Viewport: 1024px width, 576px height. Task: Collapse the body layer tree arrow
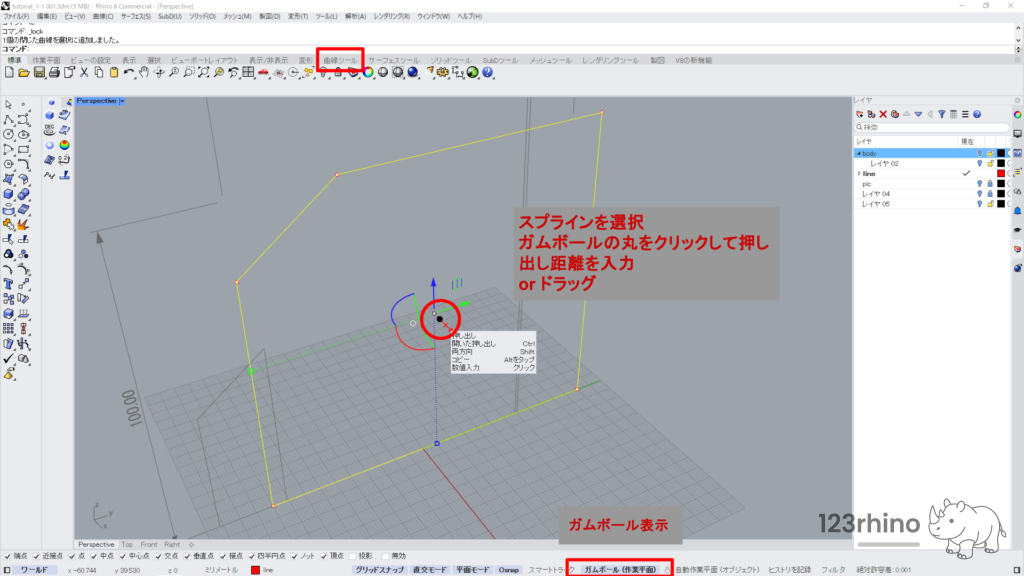(x=859, y=153)
